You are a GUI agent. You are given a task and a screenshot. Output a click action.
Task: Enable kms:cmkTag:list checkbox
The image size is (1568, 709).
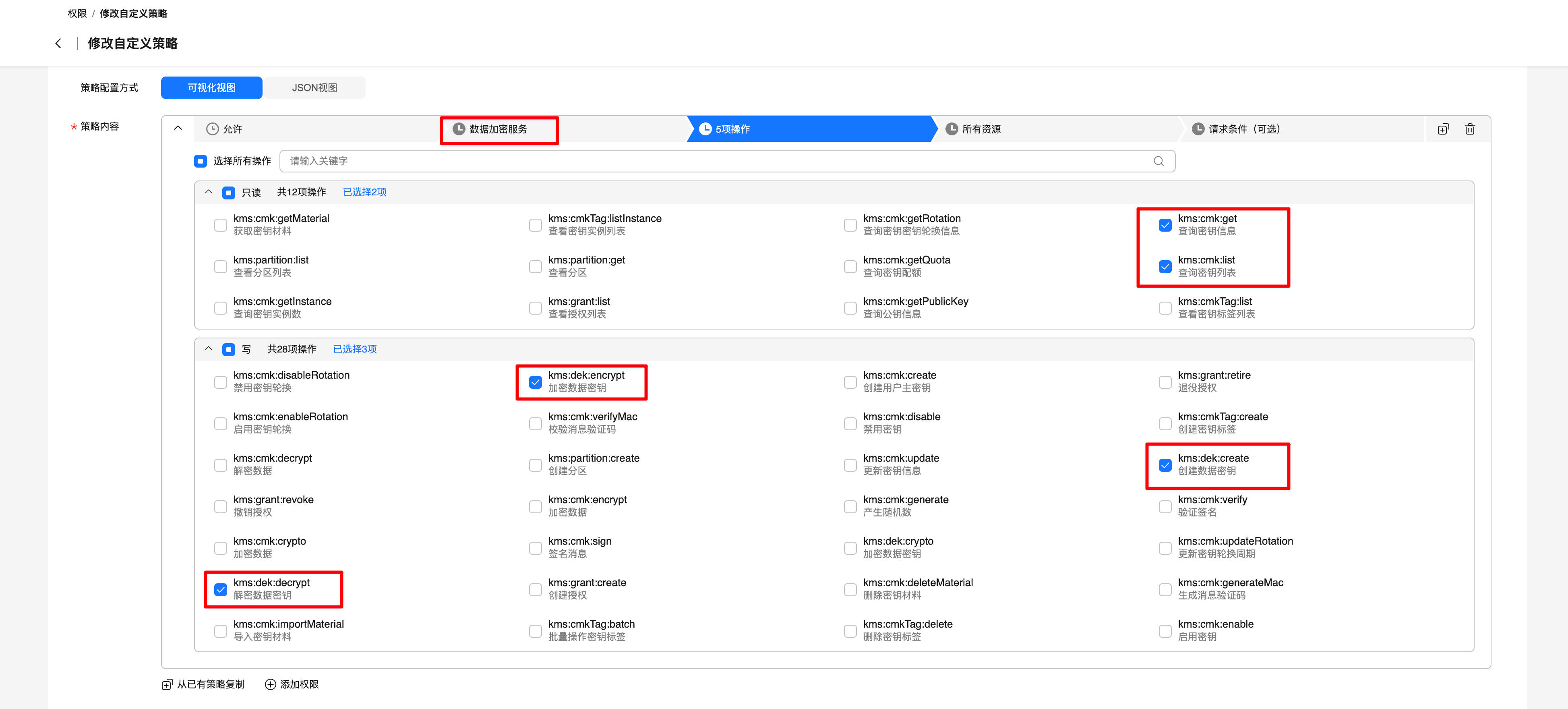coord(1165,308)
